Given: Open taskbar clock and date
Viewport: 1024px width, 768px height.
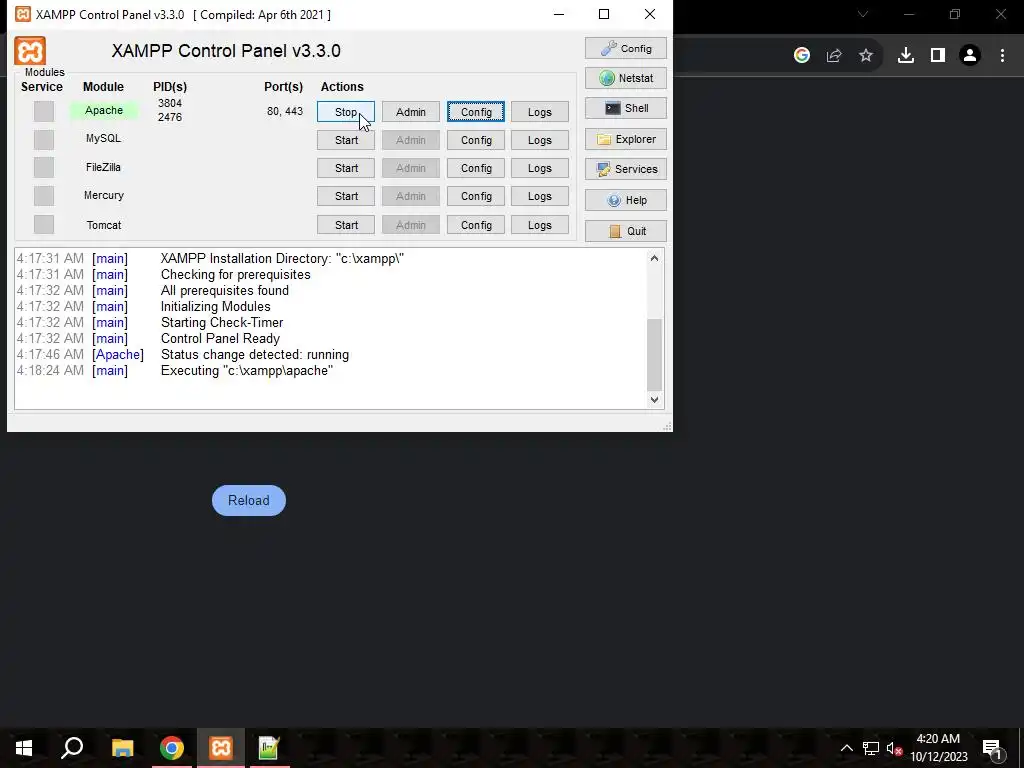Looking at the screenshot, I should click(x=938, y=748).
